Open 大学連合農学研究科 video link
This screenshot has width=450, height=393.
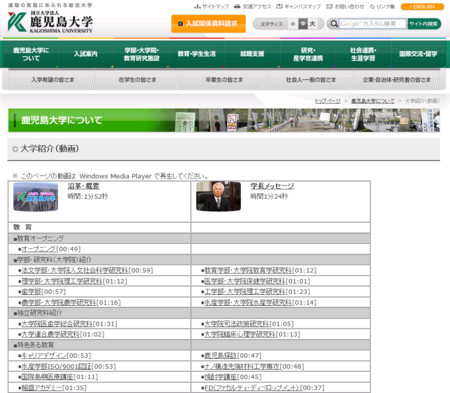point(50,334)
